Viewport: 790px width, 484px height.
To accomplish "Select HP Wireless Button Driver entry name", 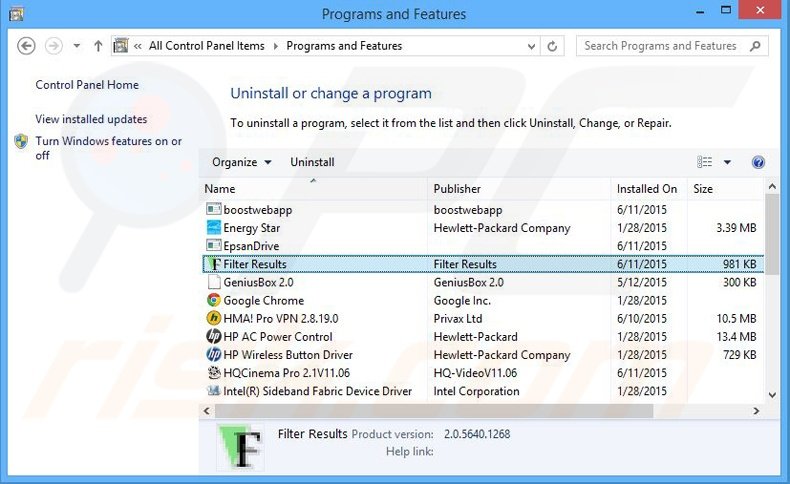I will point(288,355).
